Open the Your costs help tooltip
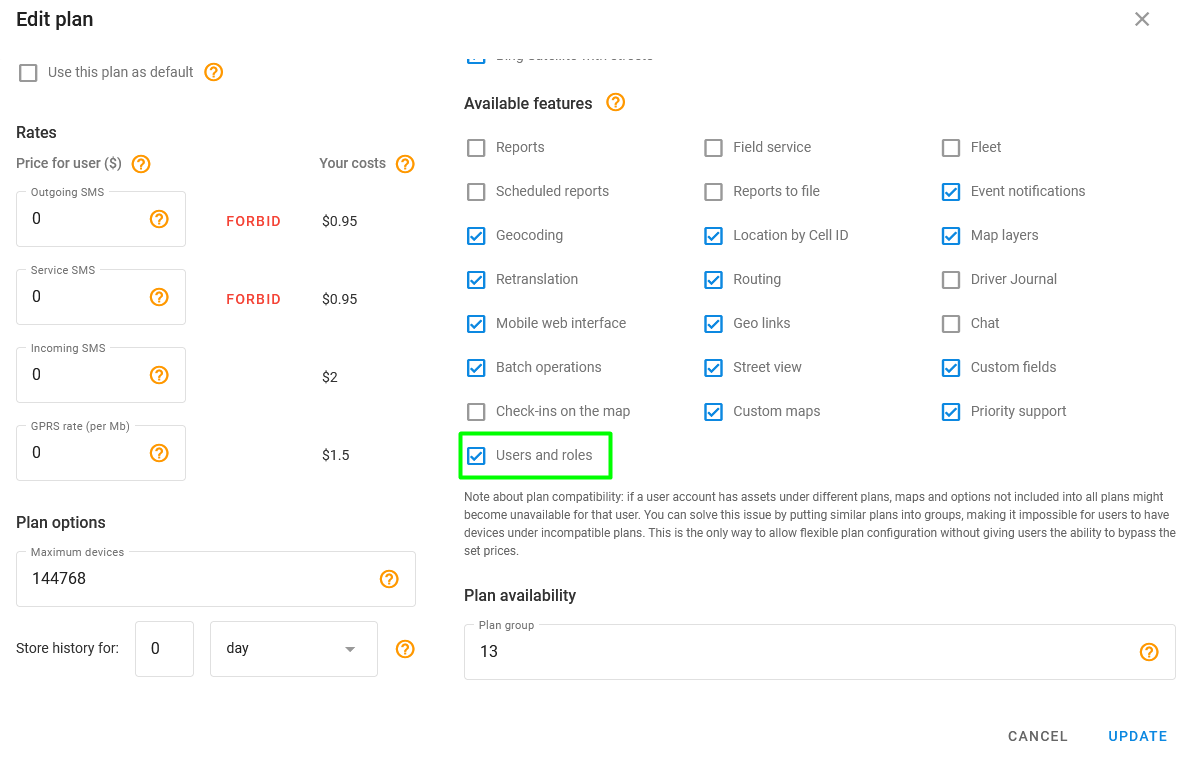 pyautogui.click(x=405, y=163)
